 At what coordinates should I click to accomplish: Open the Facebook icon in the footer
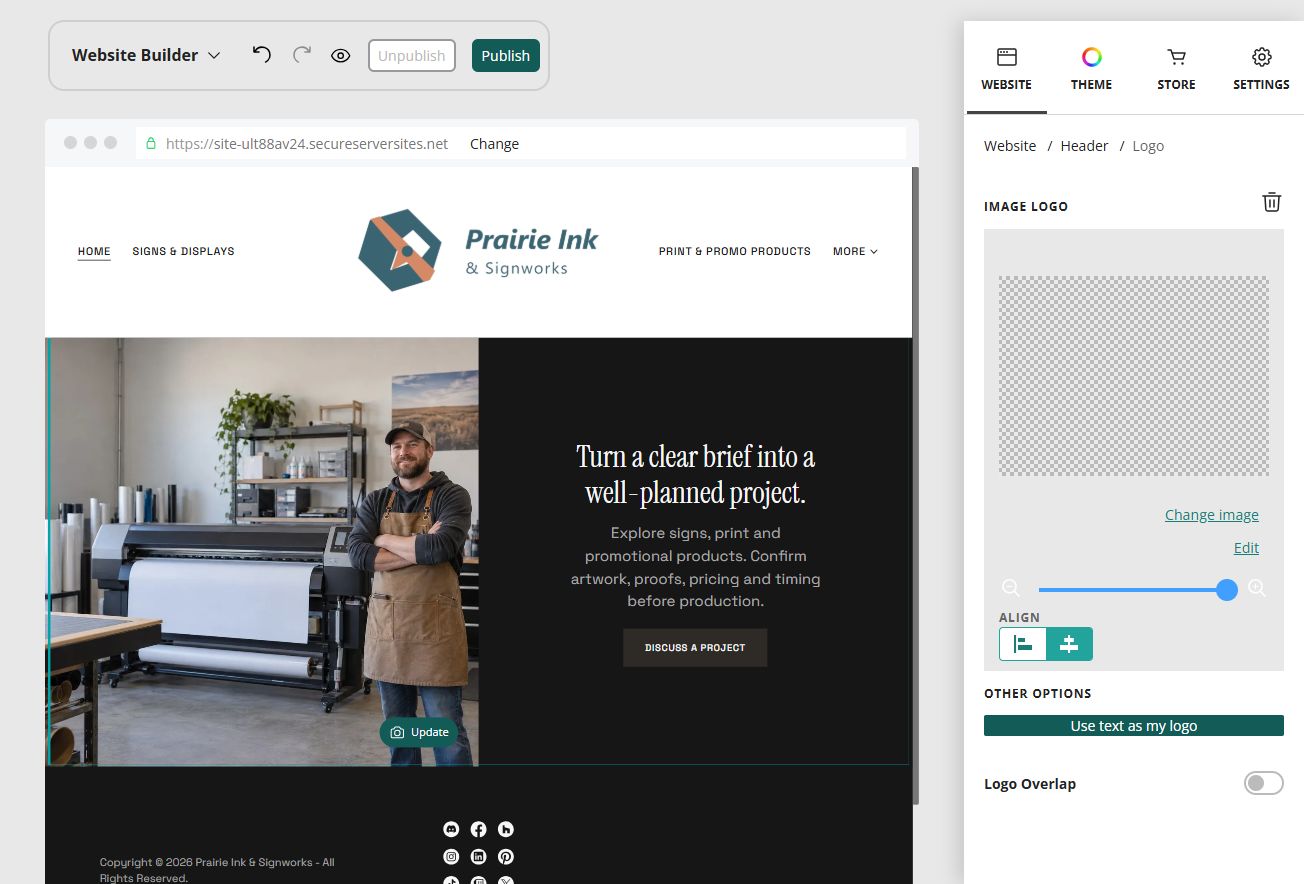(479, 829)
